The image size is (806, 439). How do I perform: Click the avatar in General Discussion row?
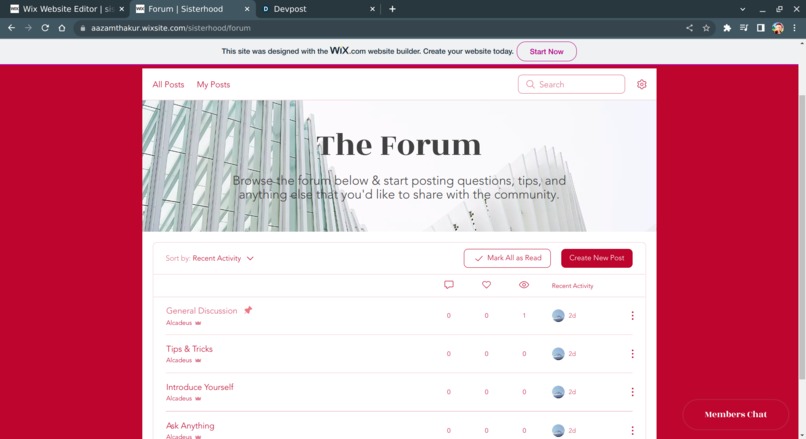click(558, 316)
